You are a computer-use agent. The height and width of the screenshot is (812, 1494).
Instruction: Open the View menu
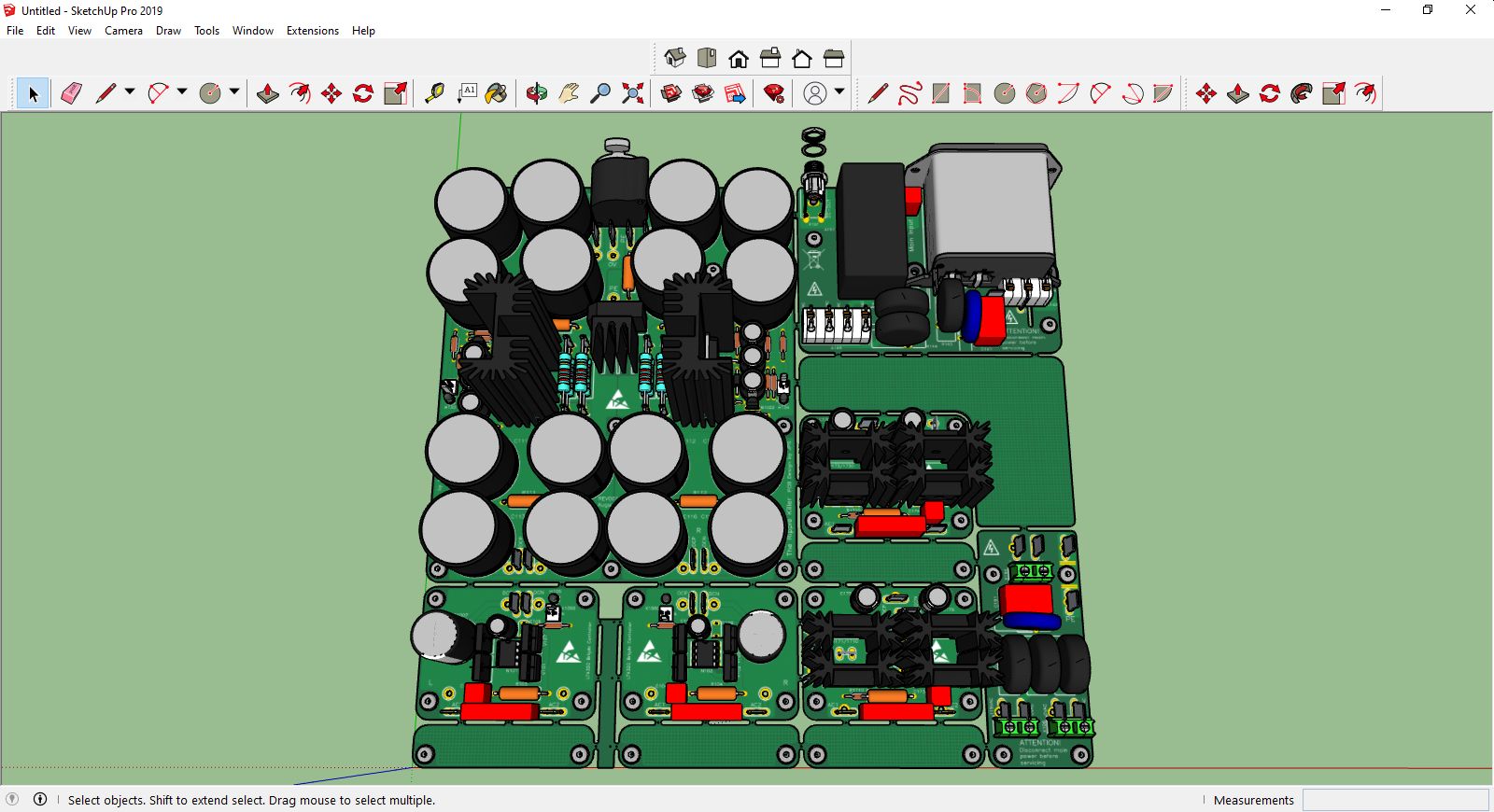pyautogui.click(x=79, y=31)
